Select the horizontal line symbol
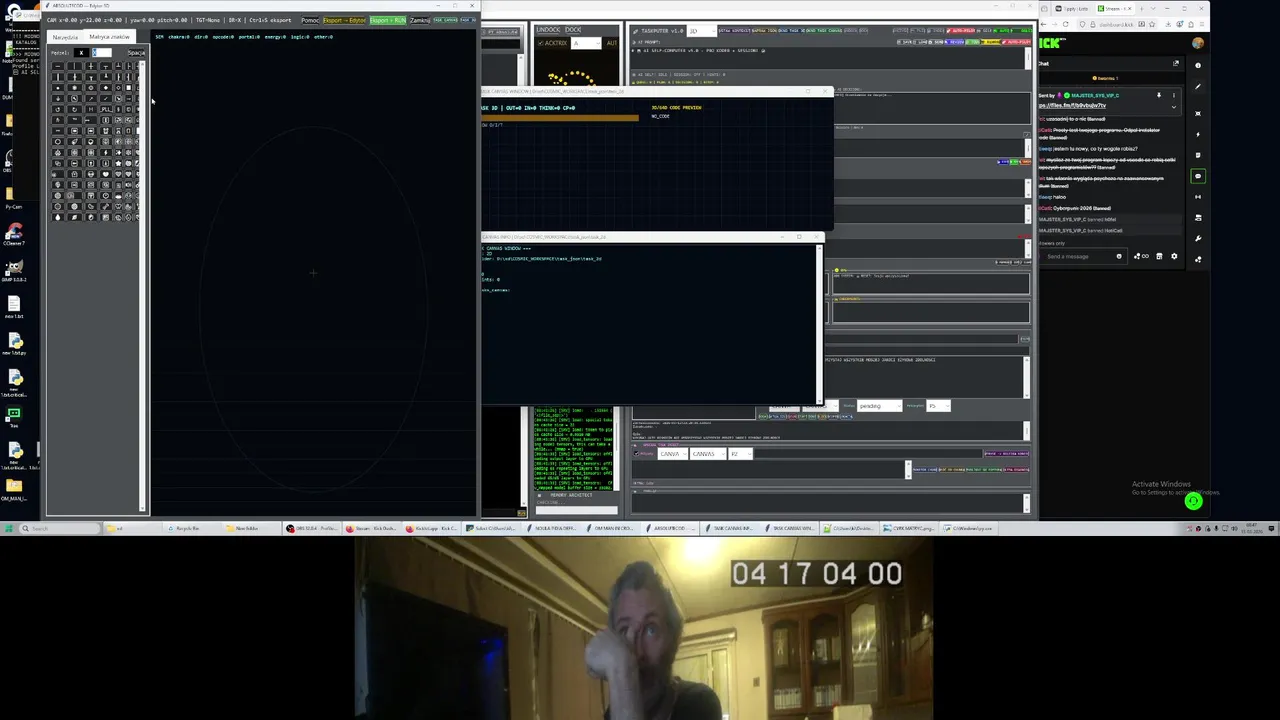This screenshot has height=720, width=1280. (58, 66)
